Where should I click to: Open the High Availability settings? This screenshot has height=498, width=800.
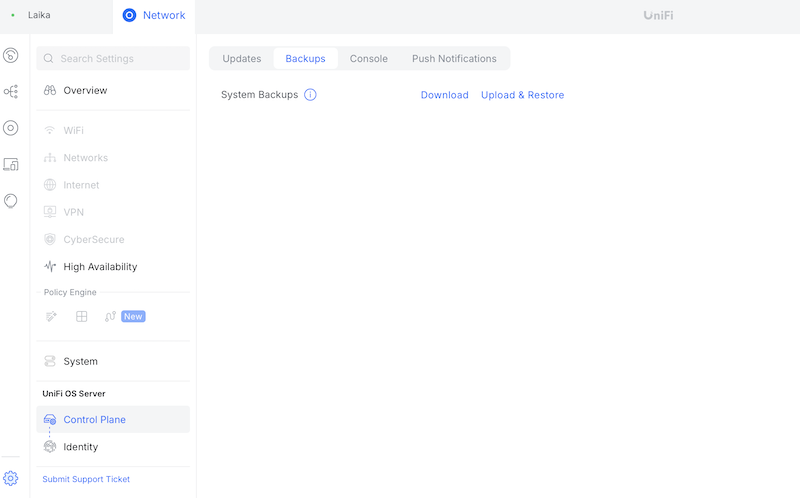pyautogui.click(x=113, y=267)
